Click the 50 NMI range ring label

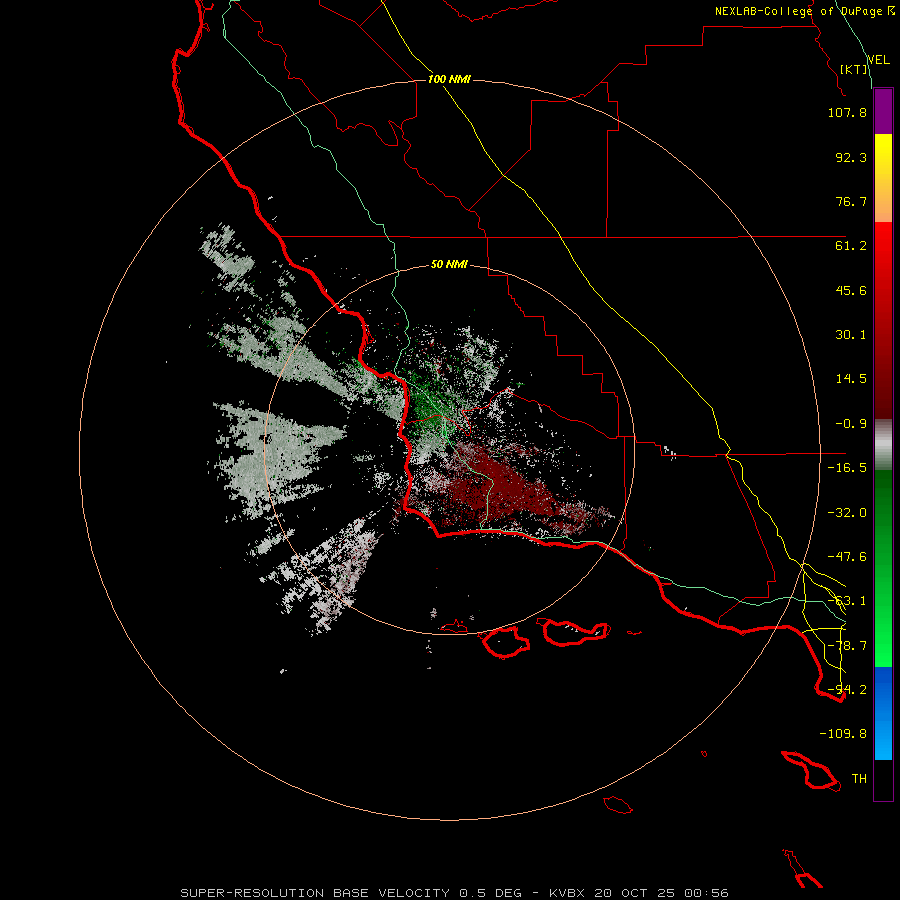pyautogui.click(x=449, y=265)
